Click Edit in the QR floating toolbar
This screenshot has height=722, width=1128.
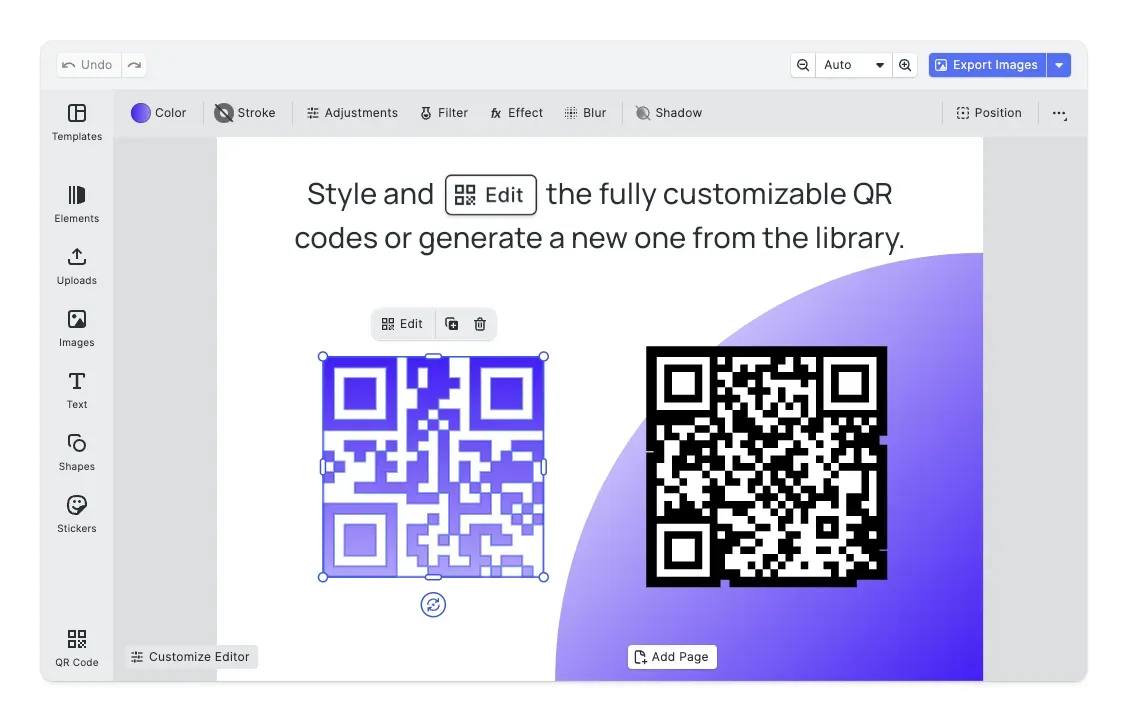(x=402, y=324)
